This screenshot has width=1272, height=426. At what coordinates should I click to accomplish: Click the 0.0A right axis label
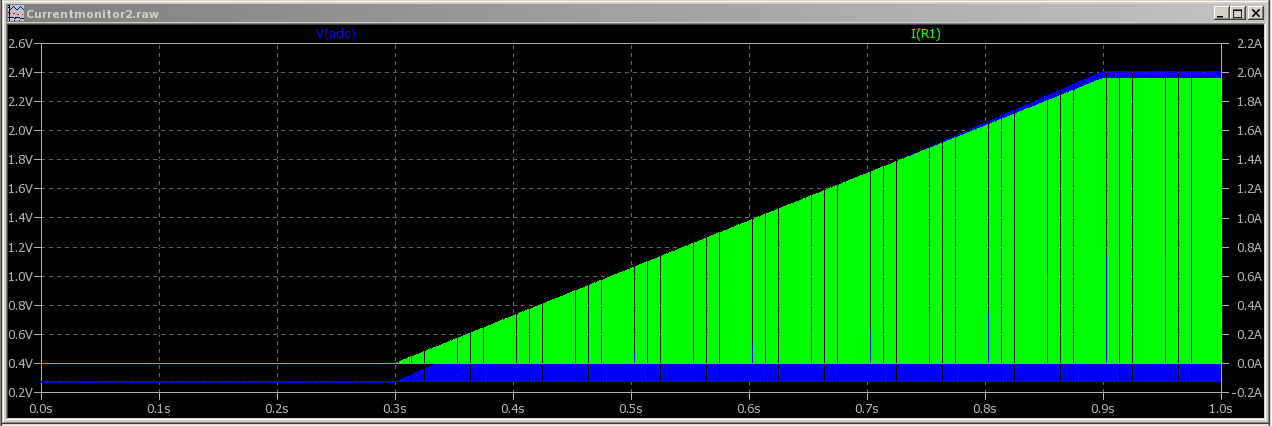(x=1249, y=364)
